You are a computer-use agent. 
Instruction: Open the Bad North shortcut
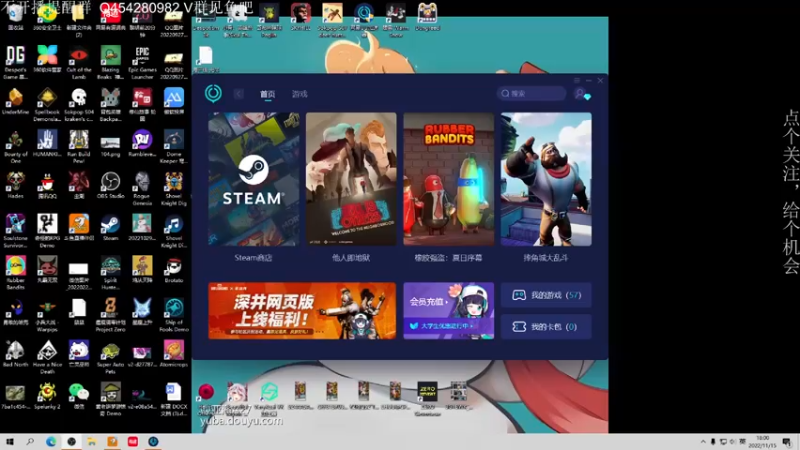point(16,355)
